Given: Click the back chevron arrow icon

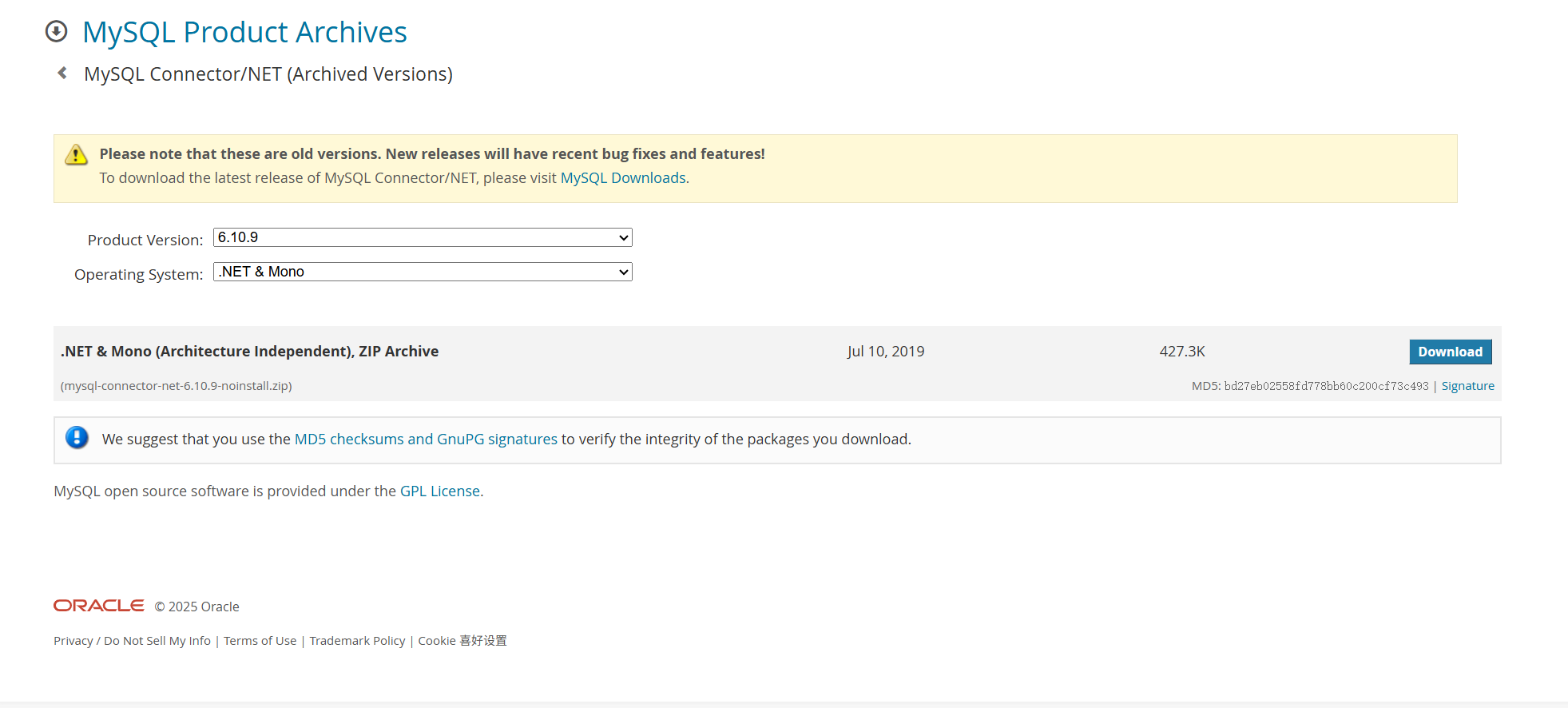Looking at the screenshot, I should pos(62,74).
